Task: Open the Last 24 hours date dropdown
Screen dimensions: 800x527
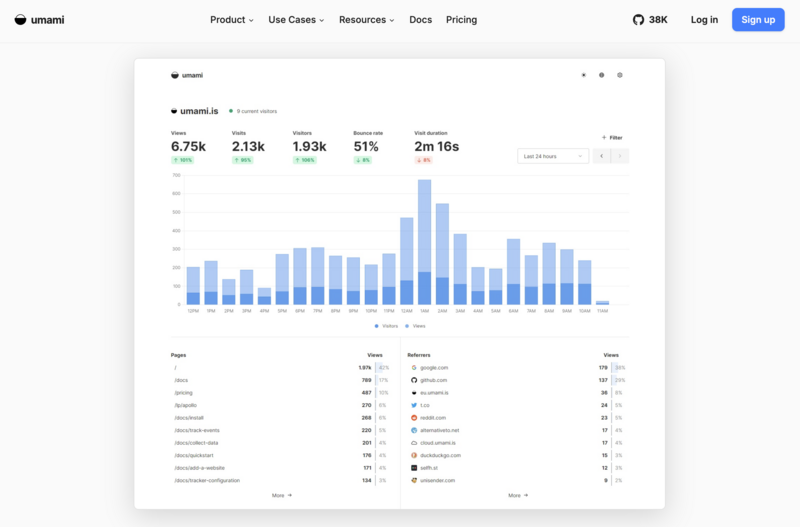Action: (553, 156)
